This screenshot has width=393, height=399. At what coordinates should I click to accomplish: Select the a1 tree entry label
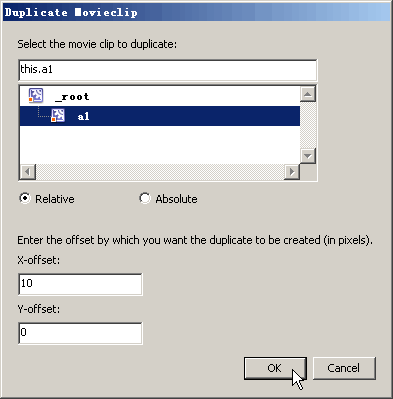(83, 116)
